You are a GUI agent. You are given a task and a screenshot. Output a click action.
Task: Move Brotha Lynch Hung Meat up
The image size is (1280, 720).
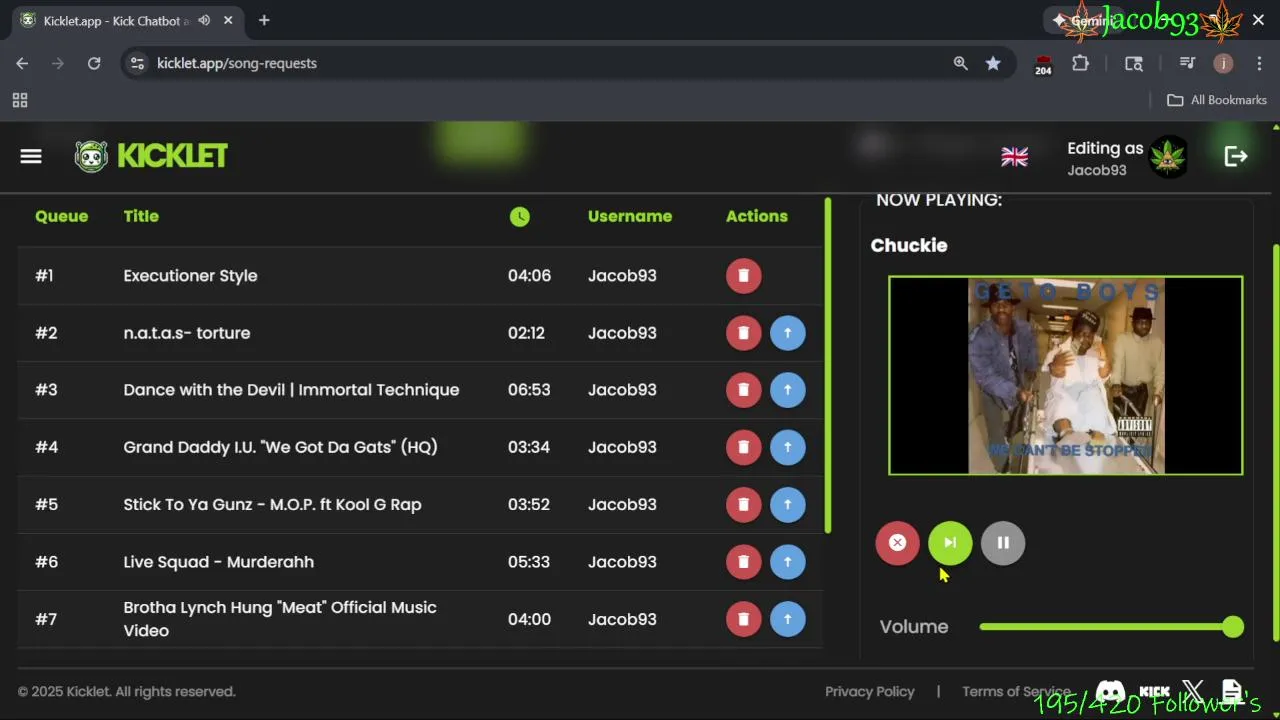[788, 619]
